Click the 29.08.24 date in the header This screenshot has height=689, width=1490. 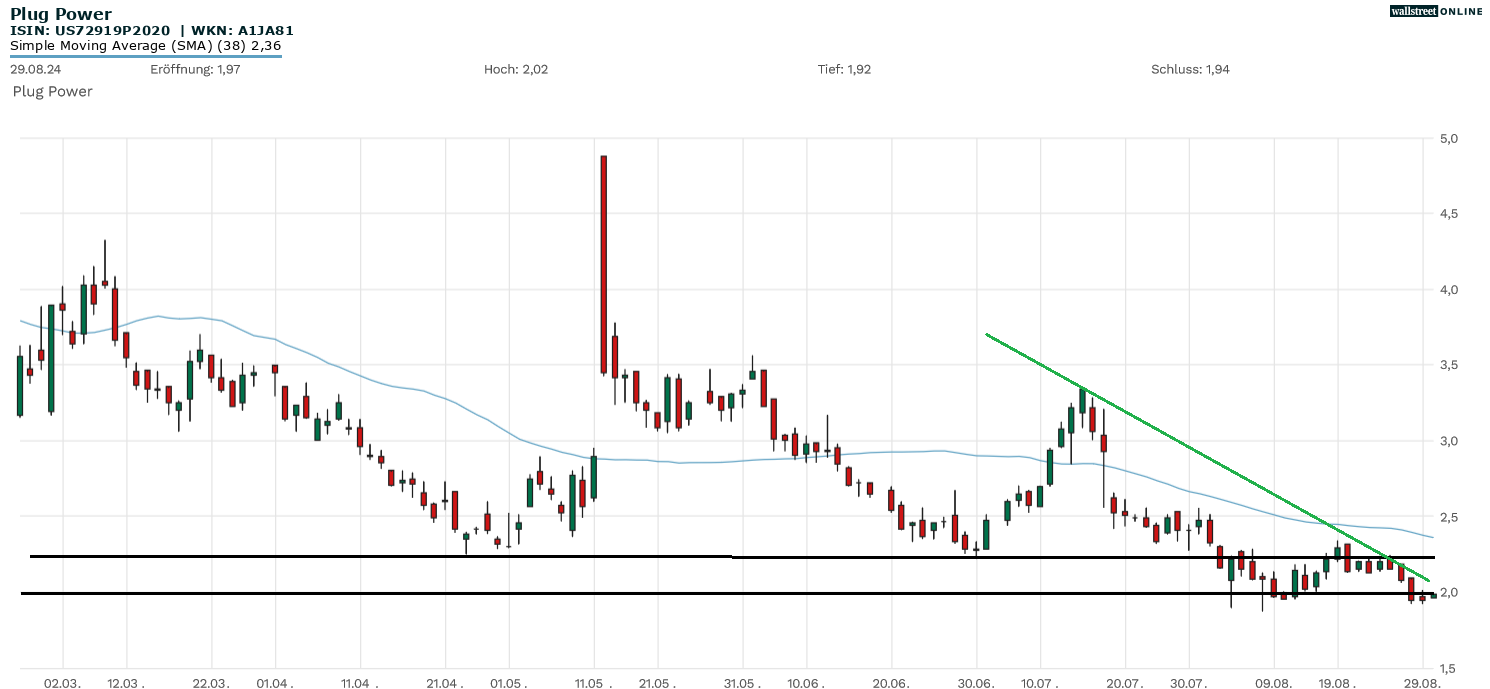click(37, 69)
